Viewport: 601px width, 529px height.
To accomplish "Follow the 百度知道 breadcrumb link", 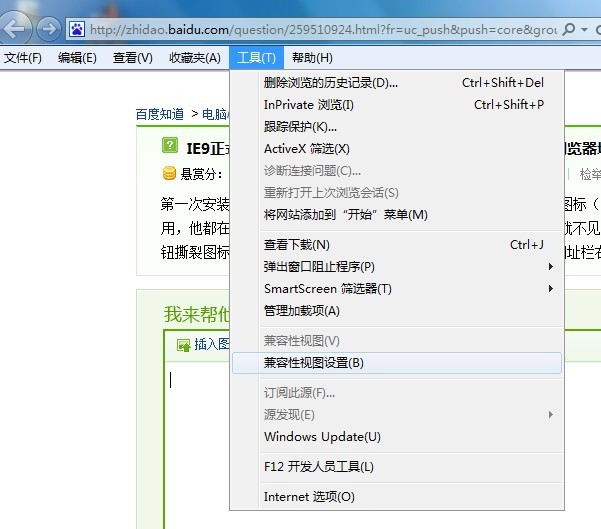I will (x=159, y=114).
